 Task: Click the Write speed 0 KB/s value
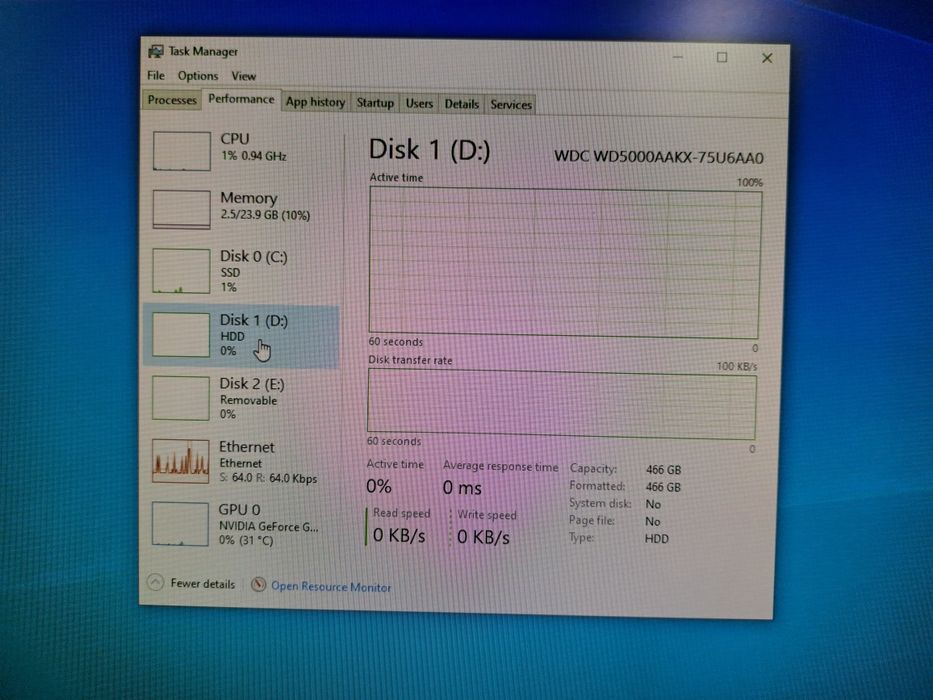tap(483, 538)
